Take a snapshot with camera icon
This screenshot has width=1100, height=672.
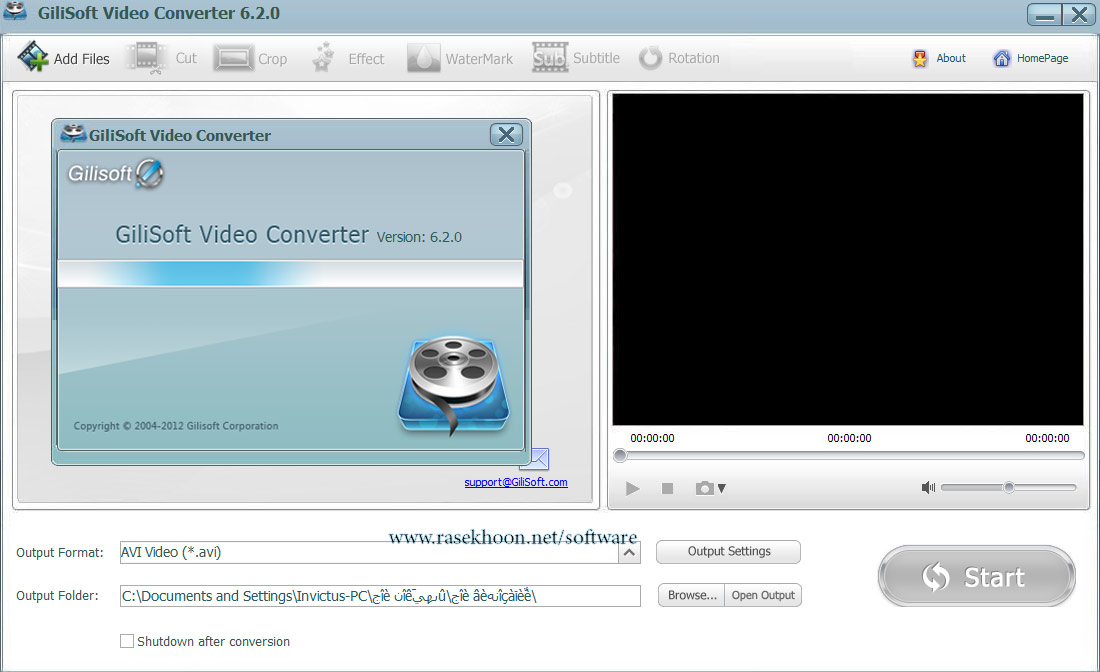(704, 488)
